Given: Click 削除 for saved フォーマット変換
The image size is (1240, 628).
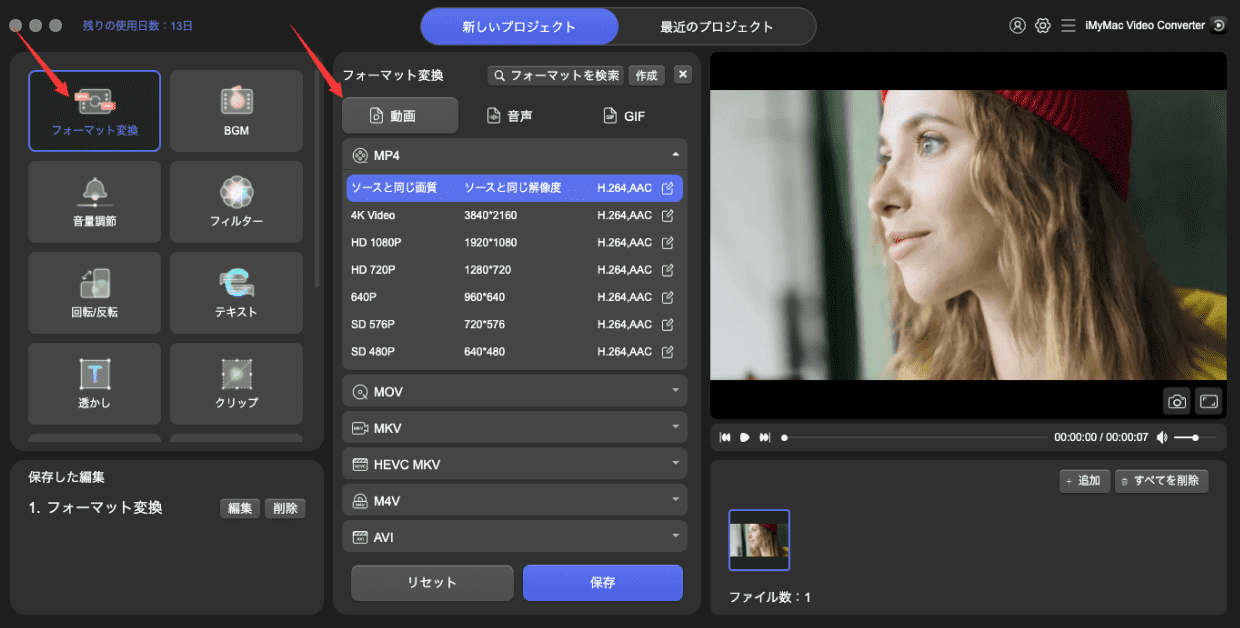Looking at the screenshot, I should click(285, 508).
